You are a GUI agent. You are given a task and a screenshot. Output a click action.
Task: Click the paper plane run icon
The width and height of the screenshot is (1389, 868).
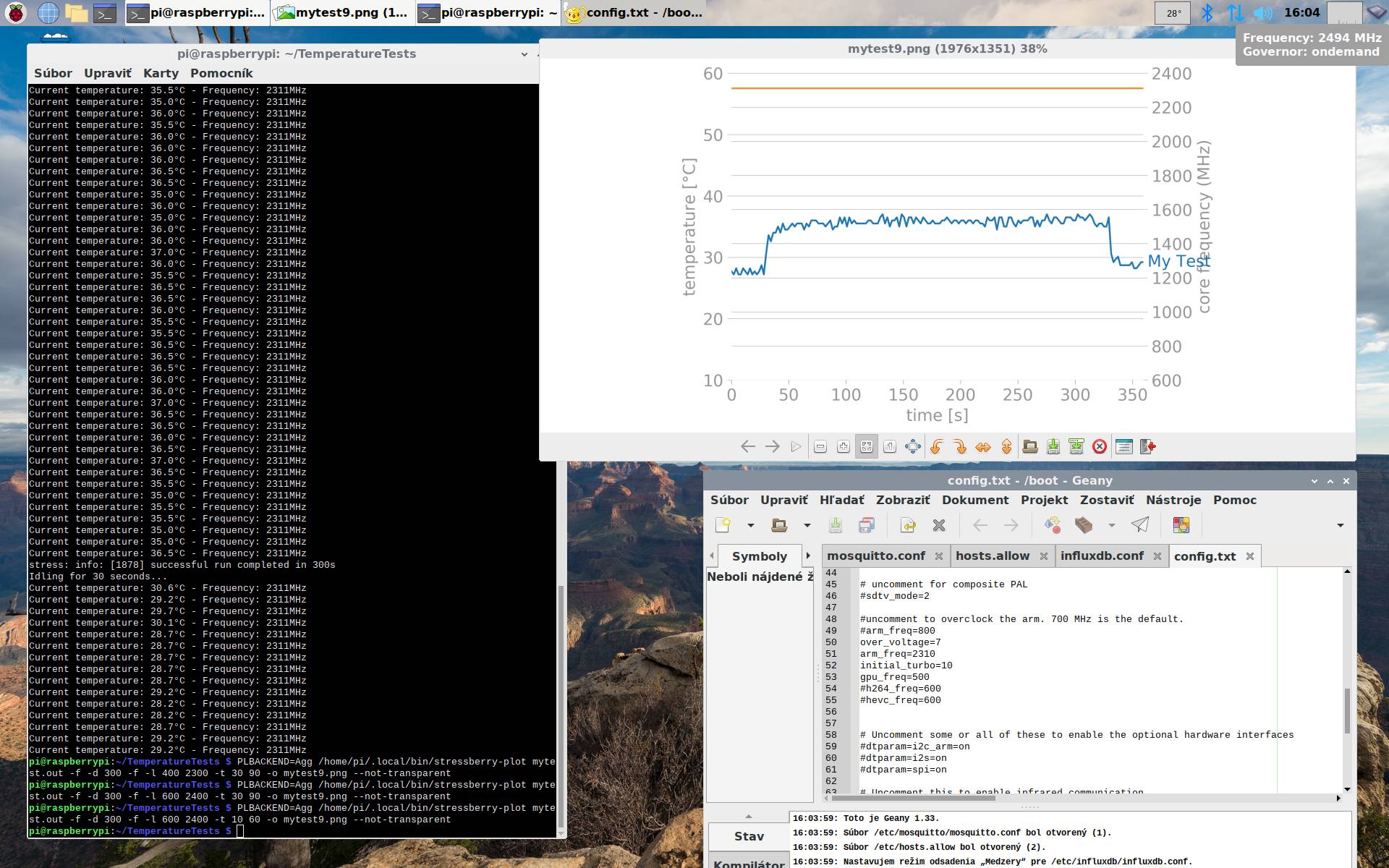click(x=1140, y=525)
